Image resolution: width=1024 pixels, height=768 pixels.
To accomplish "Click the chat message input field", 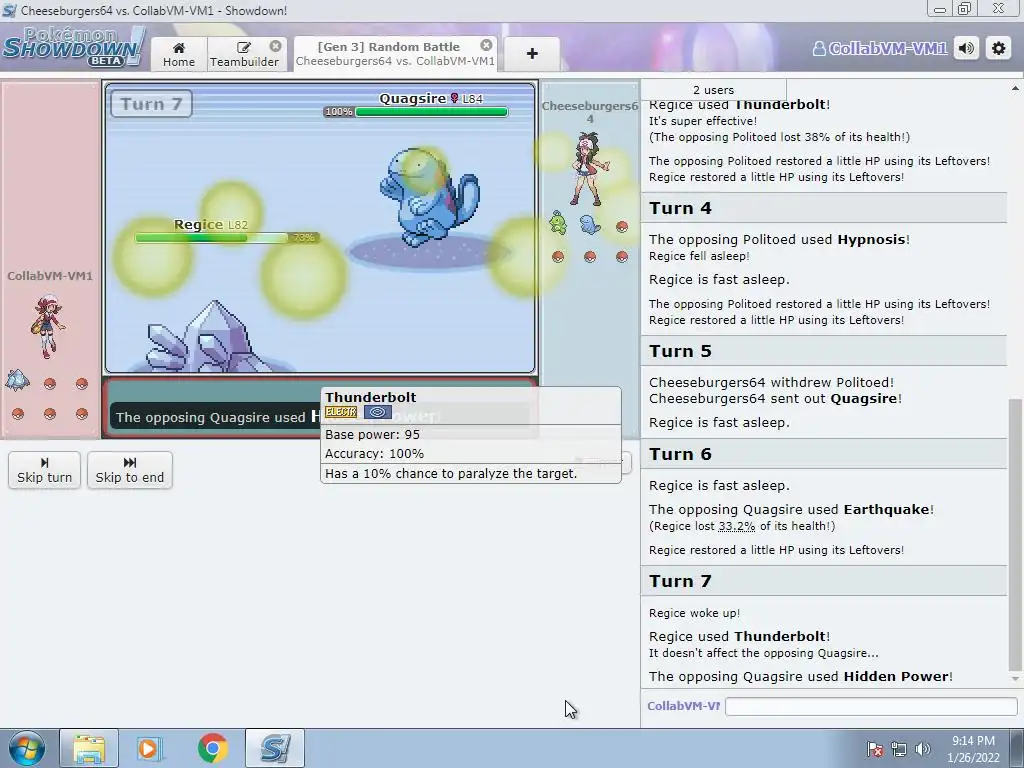I will 871,706.
